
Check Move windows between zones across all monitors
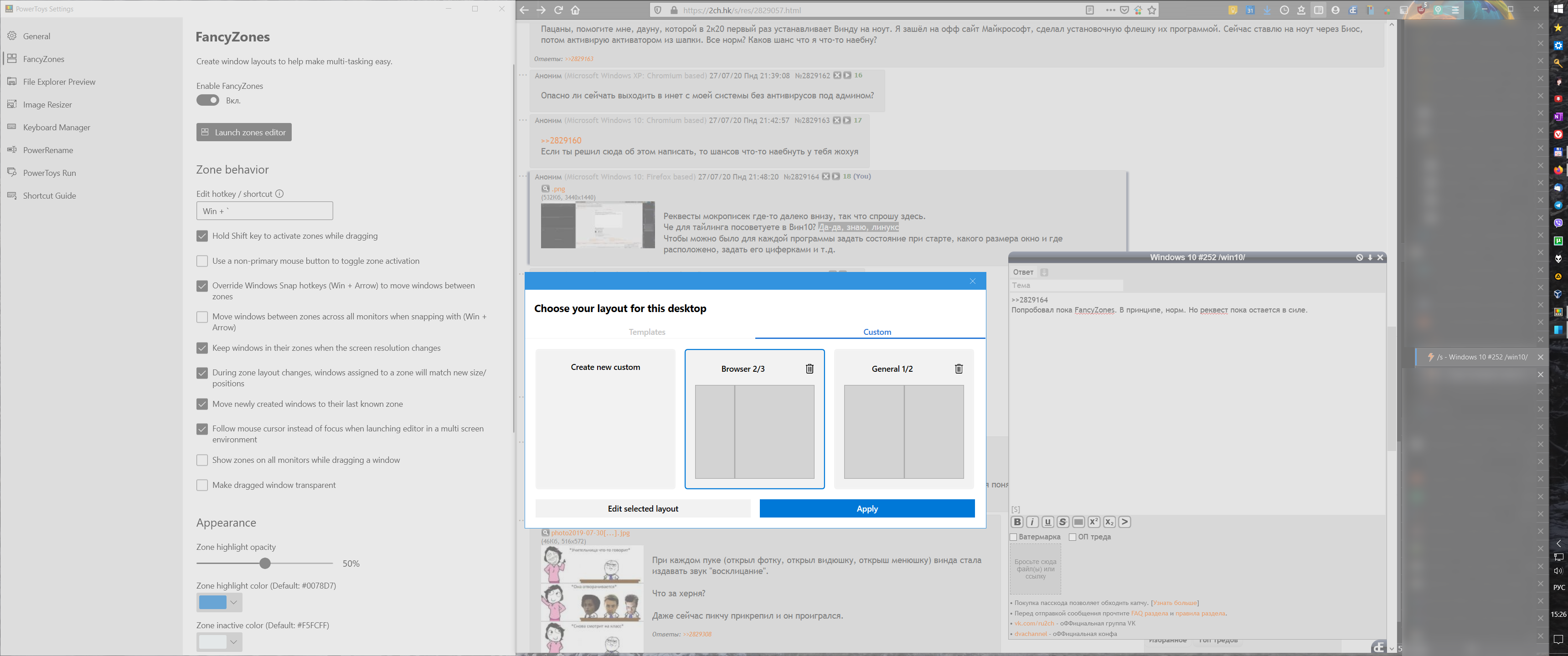click(202, 317)
